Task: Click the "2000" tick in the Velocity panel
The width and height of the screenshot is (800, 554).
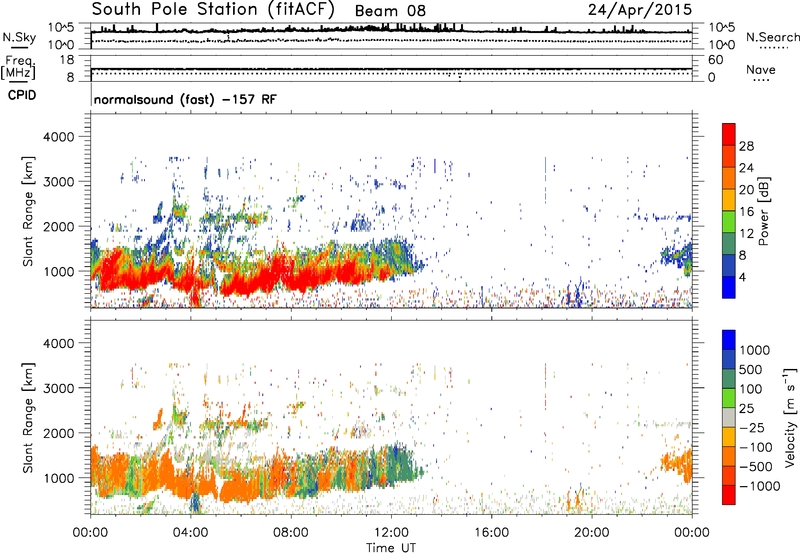Action: click(x=58, y=433)
